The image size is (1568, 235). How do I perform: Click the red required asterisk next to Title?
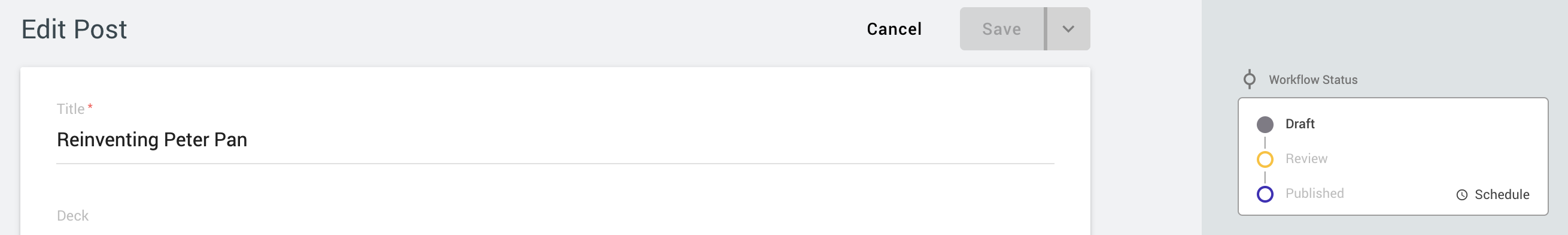coord(90,107)
